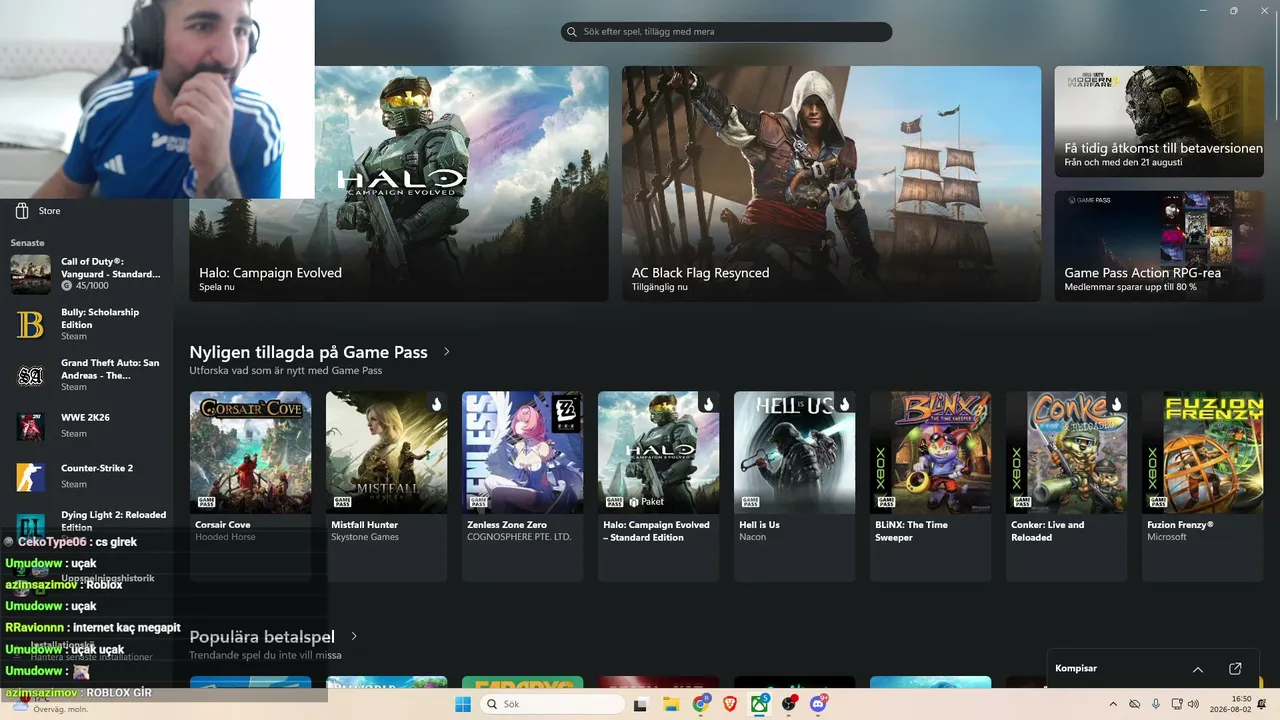Image resolution: width=1280 pixels, height=720 pixels.
Task: Open the Store bag icon in sidebar
Action: coord(21,211)
